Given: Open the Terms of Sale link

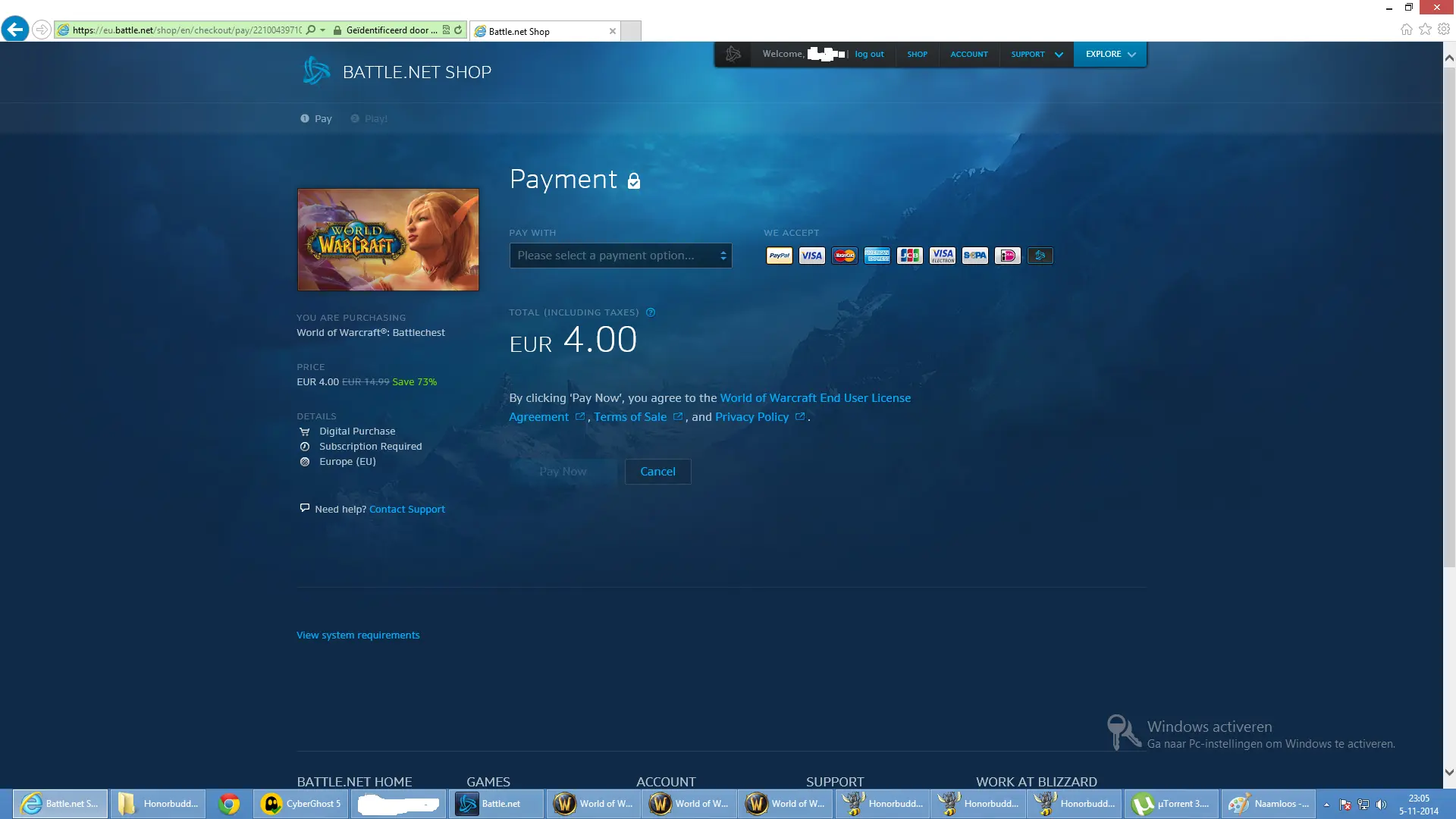Looking at the screenshot, I should [x=630, y=416].
